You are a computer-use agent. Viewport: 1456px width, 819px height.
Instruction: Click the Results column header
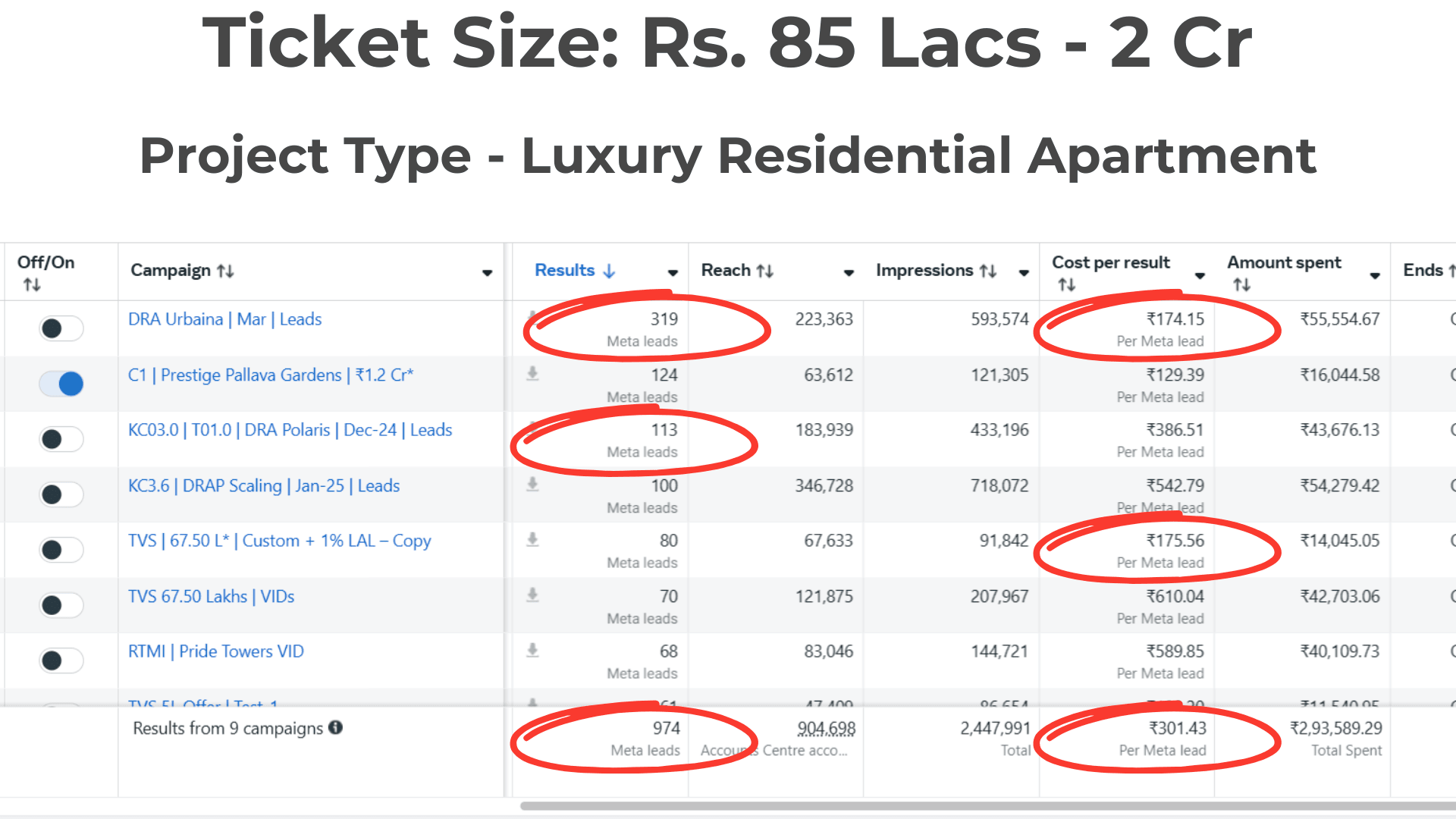tap(565, 270)
